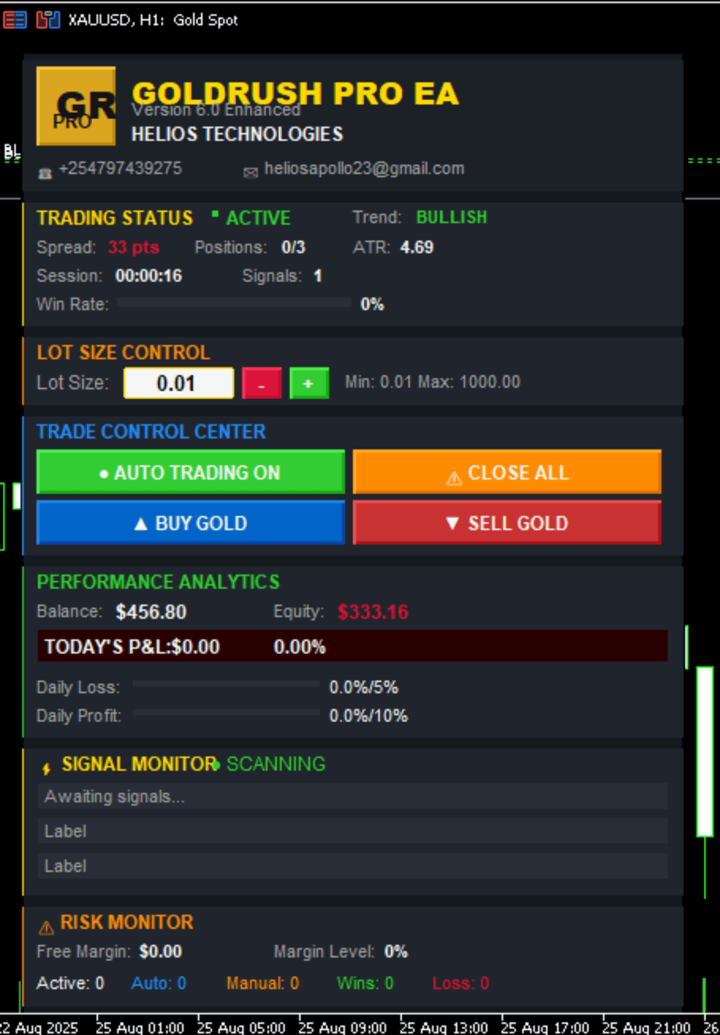Click the envelope icon beside the email
This screenshot has width=720, height=1035.
[251, 173]
